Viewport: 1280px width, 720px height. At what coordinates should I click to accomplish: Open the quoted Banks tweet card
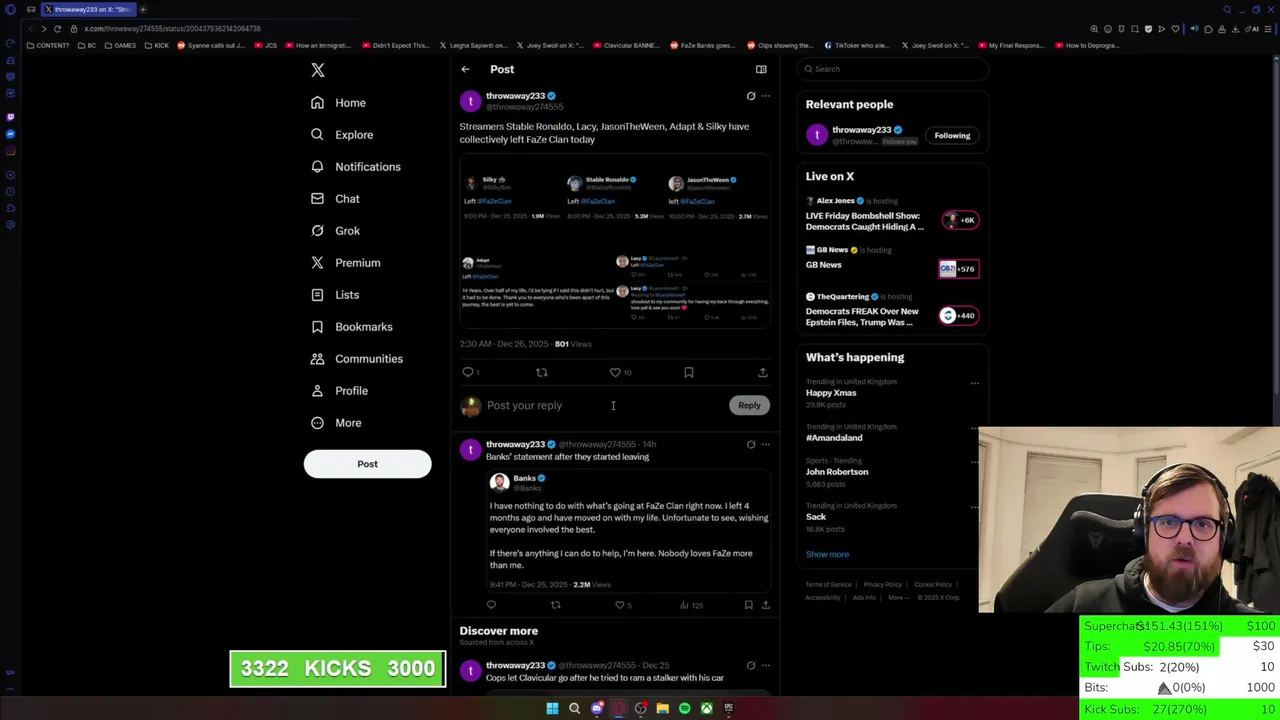click(x=628, y=530)
